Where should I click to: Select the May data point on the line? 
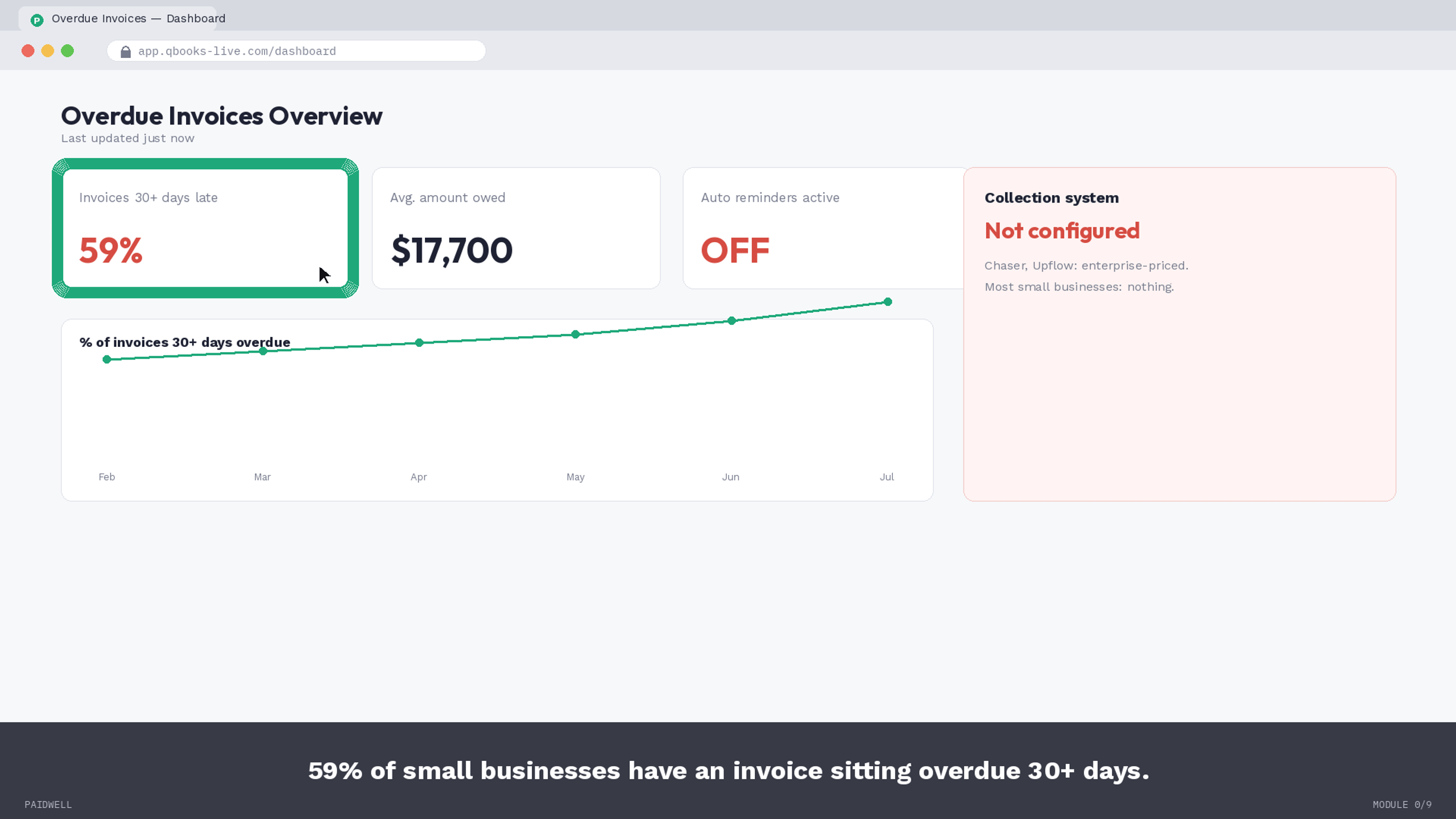[x=576, y=334]
